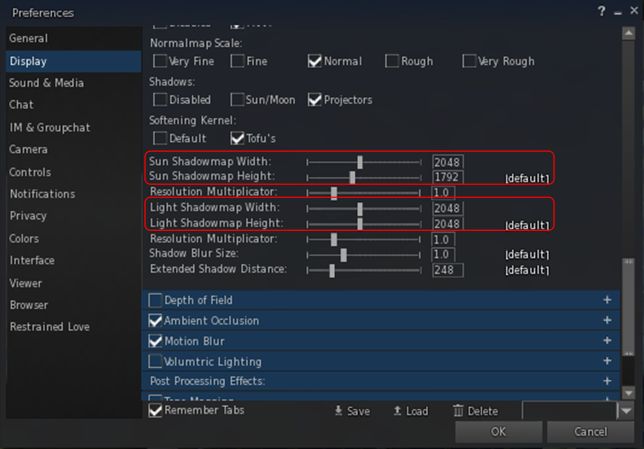The width and height of the screenshot is (644, 449).
Task: Enable the Depth of Field checkbox
Action: 155,300
